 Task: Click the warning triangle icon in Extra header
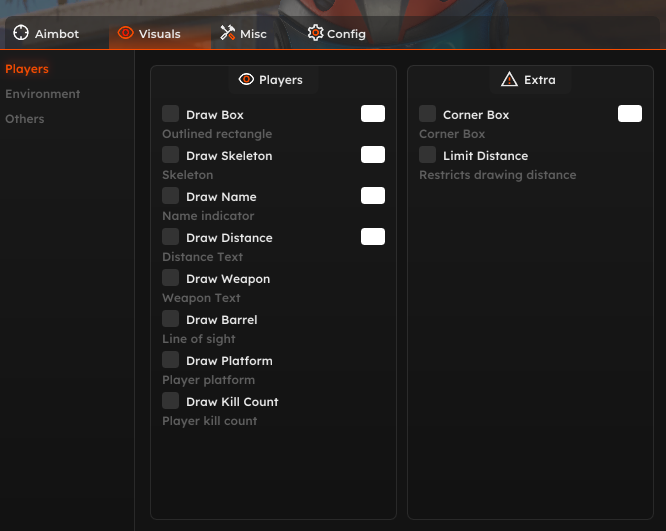tap(510, 80)
